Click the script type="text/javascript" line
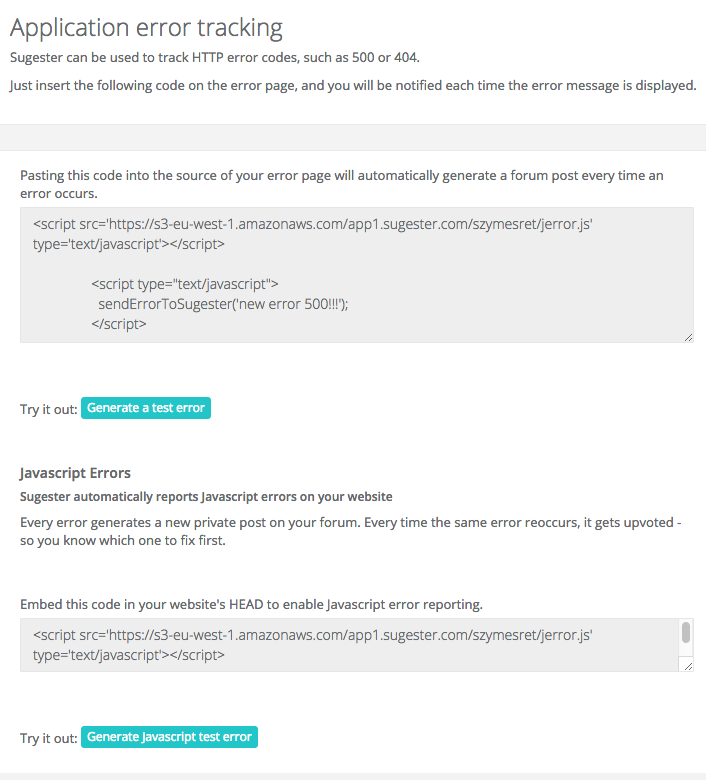The image size is (706, 780). [184, 284]
